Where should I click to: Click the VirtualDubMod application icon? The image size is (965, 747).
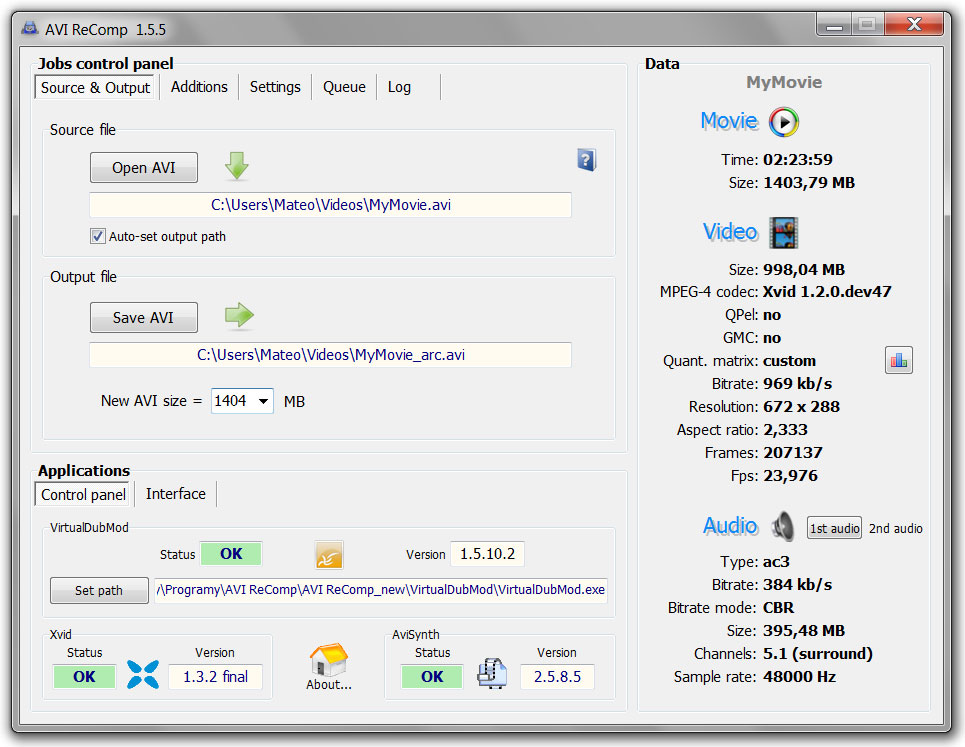pos(329,555)
